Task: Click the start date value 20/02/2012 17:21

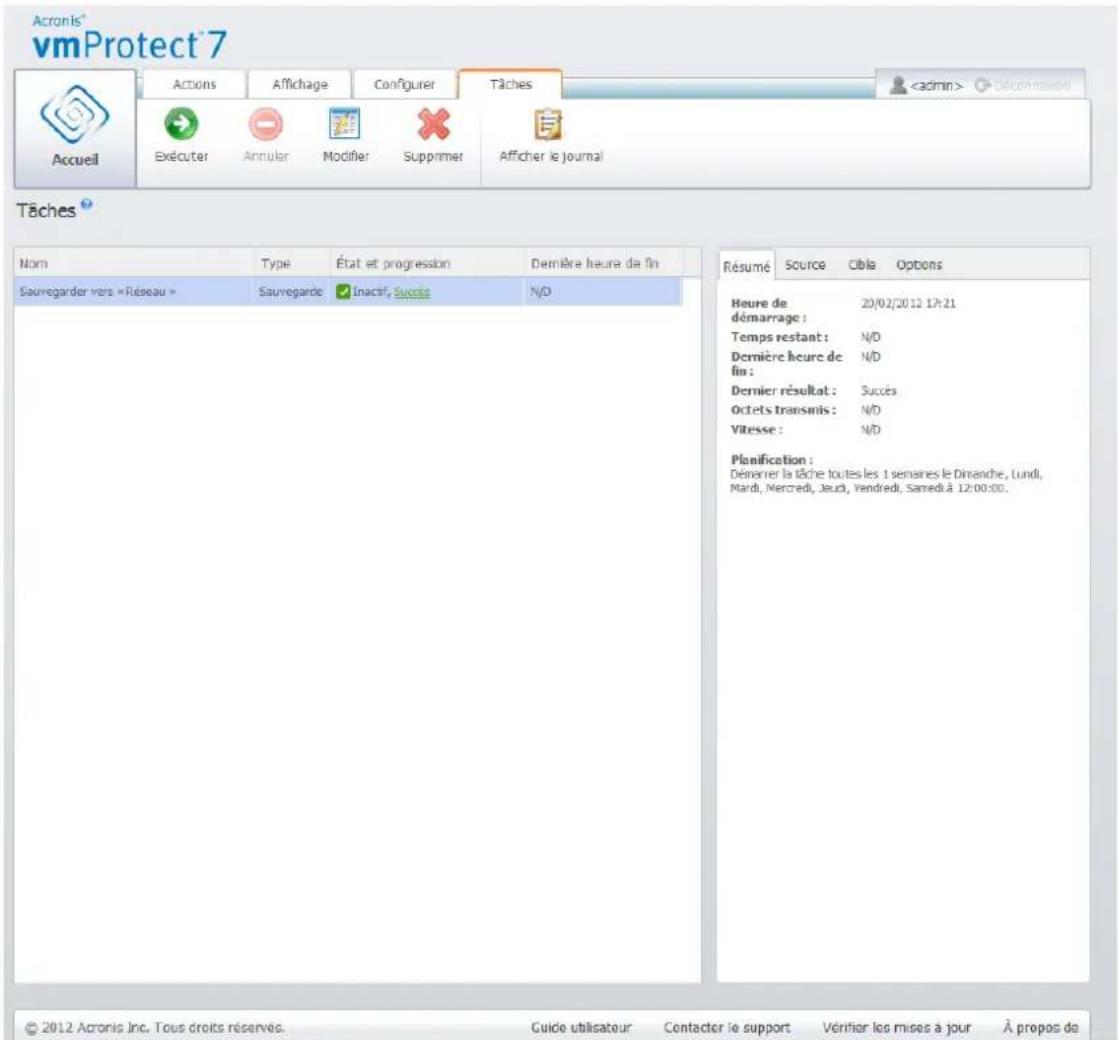Action: point(908,304)
